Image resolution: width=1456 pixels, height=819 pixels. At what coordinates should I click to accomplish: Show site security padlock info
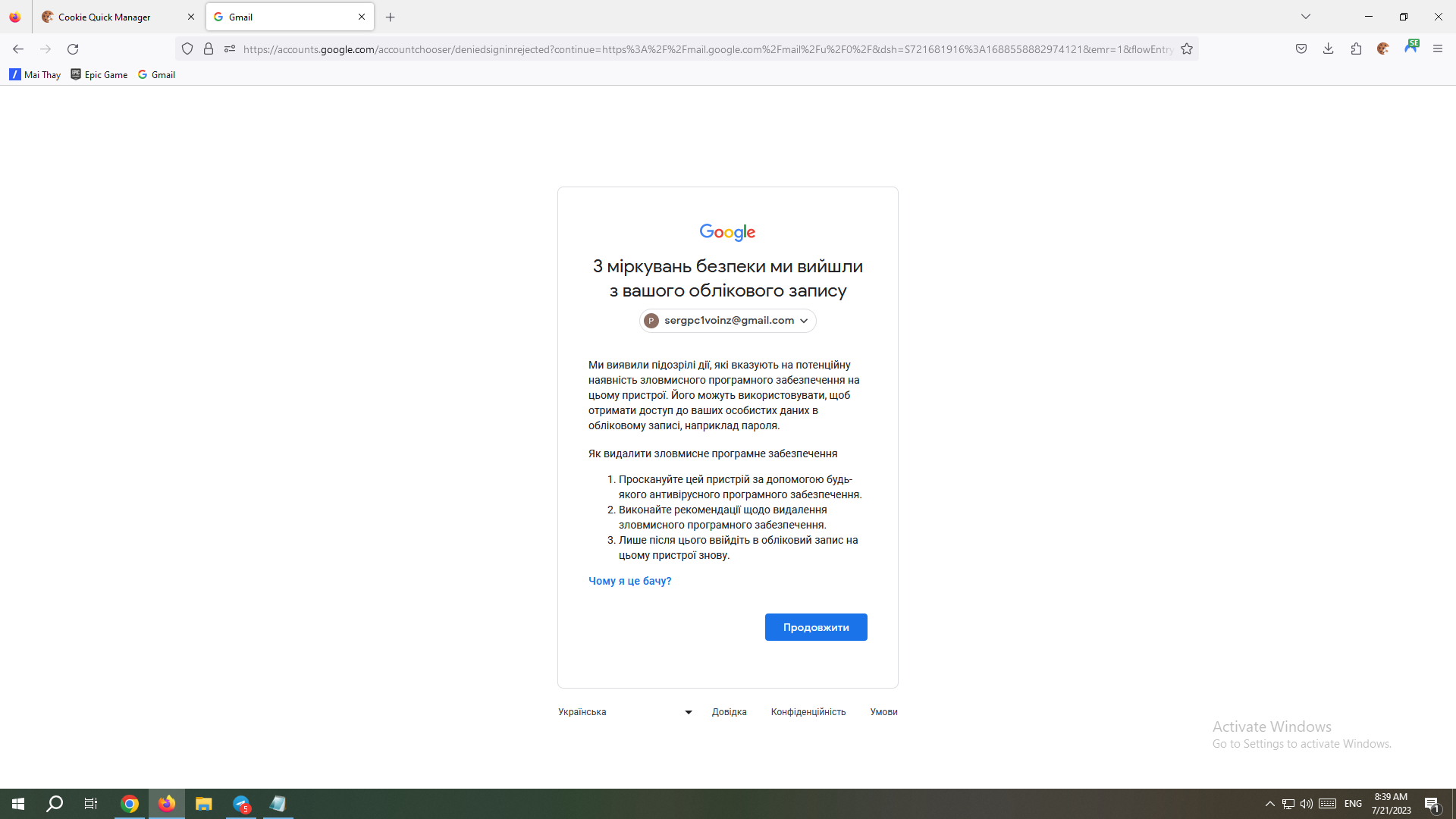[x=209, y=49]
